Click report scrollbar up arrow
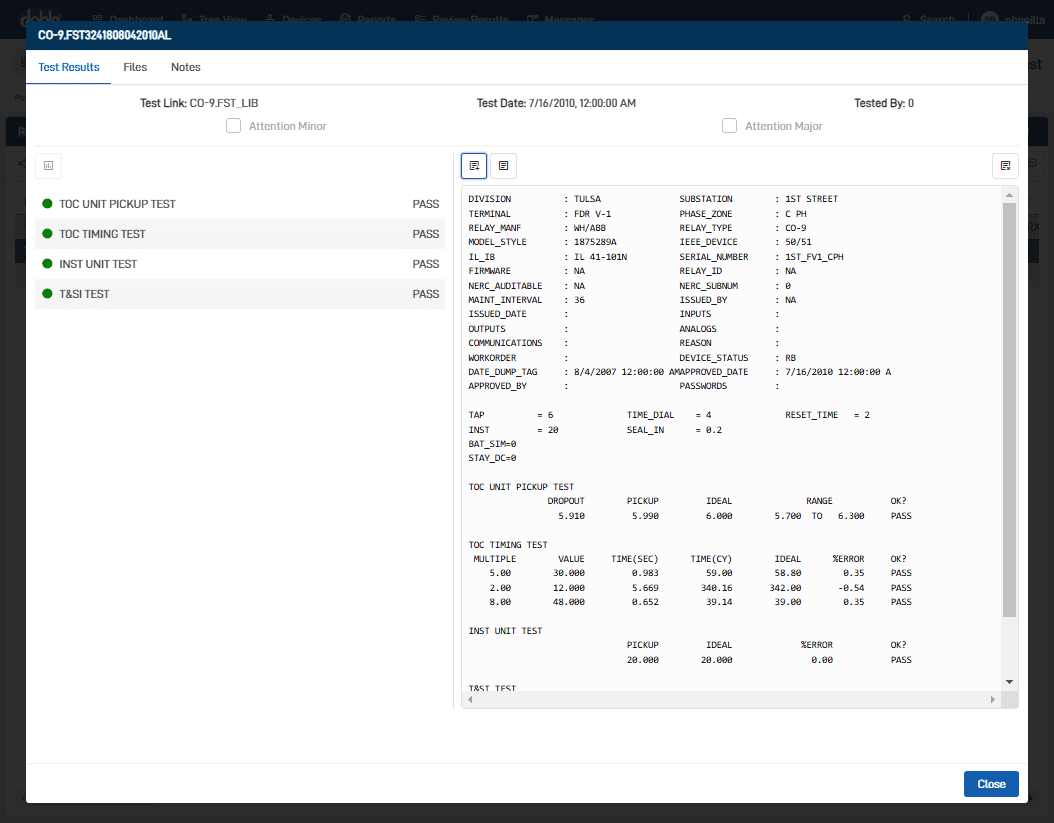This screenshot has width=1054, height=823. pos(1009,195)
